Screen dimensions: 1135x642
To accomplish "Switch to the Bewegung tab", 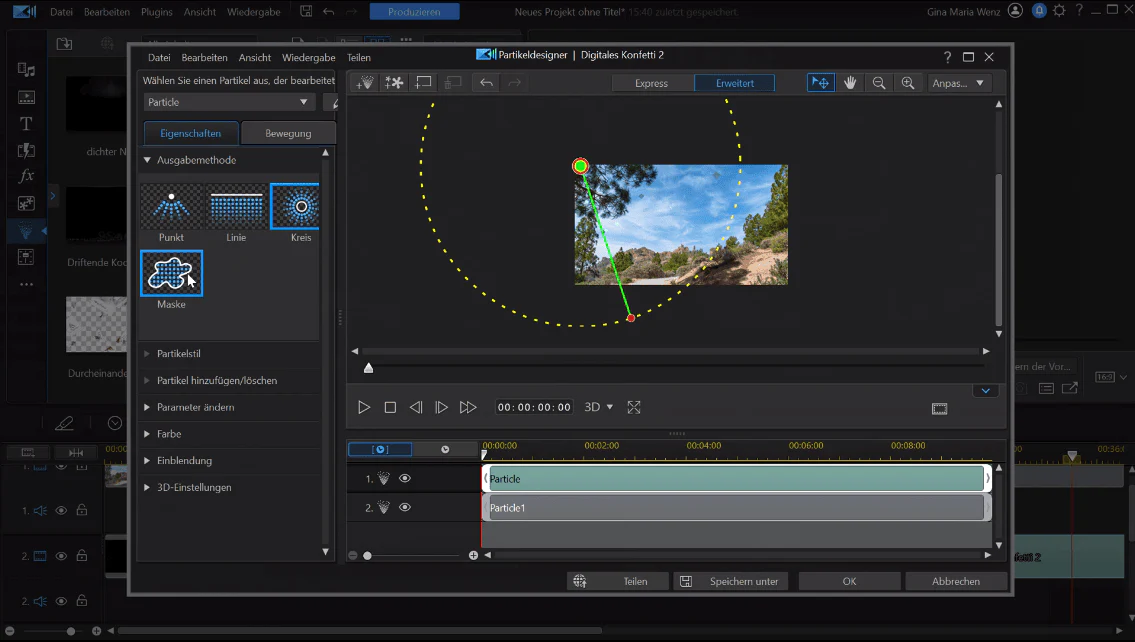I will tap(288, 133).
